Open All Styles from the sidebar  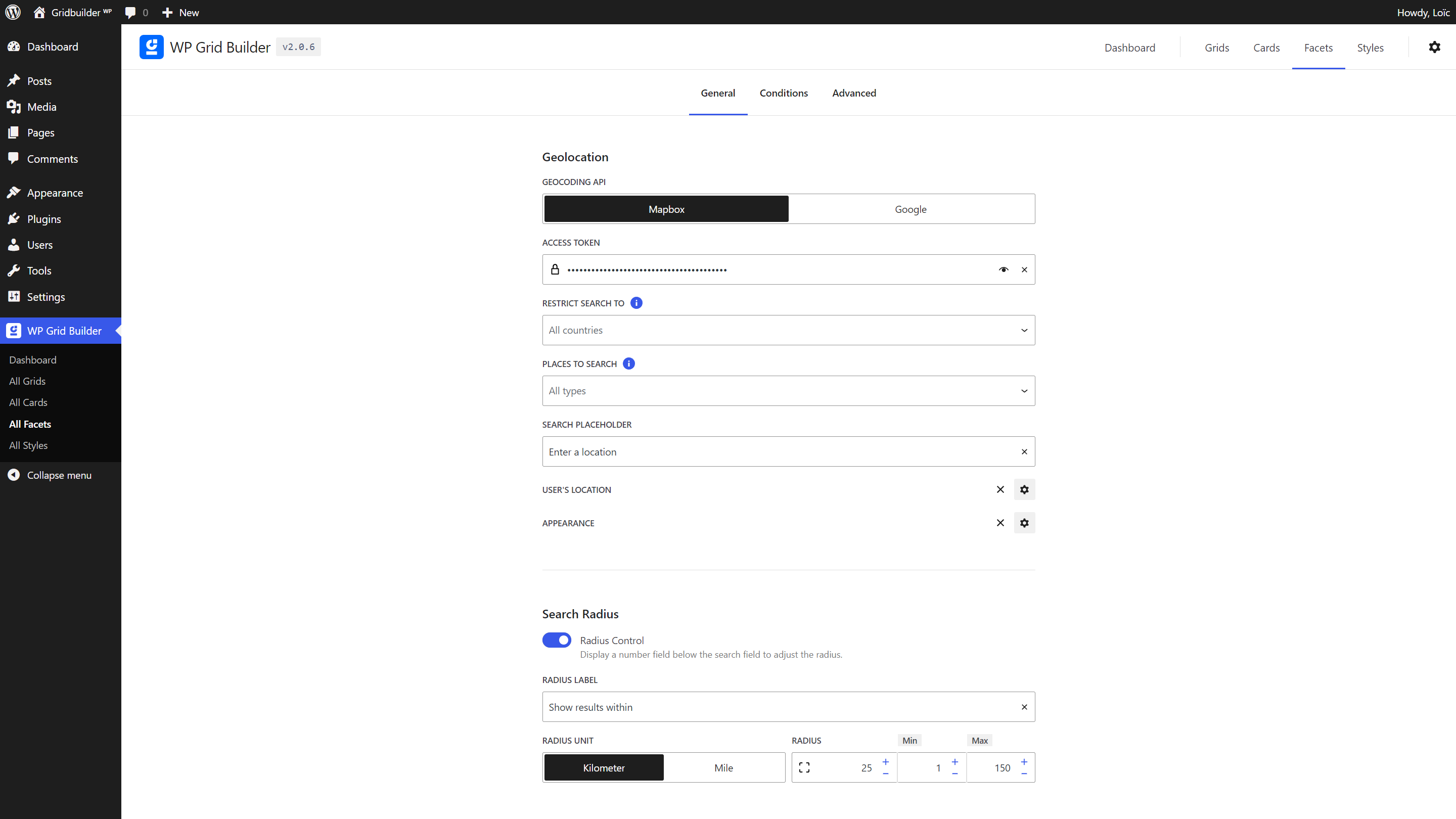click(28, 445)
